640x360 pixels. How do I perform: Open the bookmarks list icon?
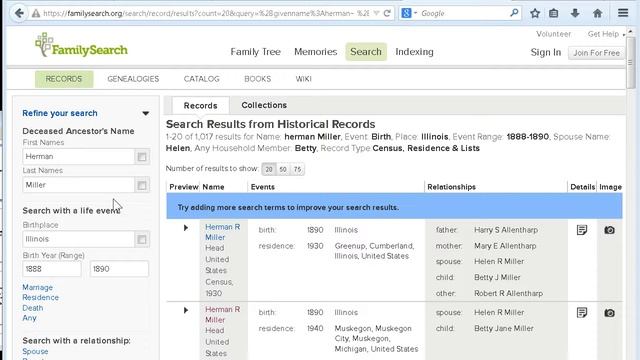[553, 13]
